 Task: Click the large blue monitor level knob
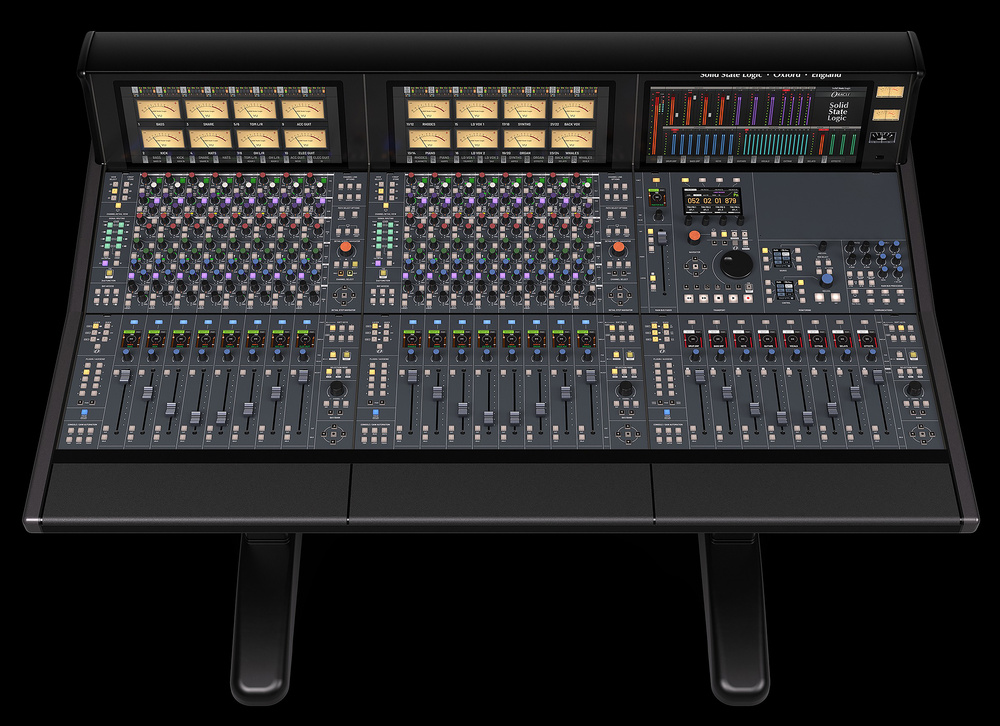828,281
